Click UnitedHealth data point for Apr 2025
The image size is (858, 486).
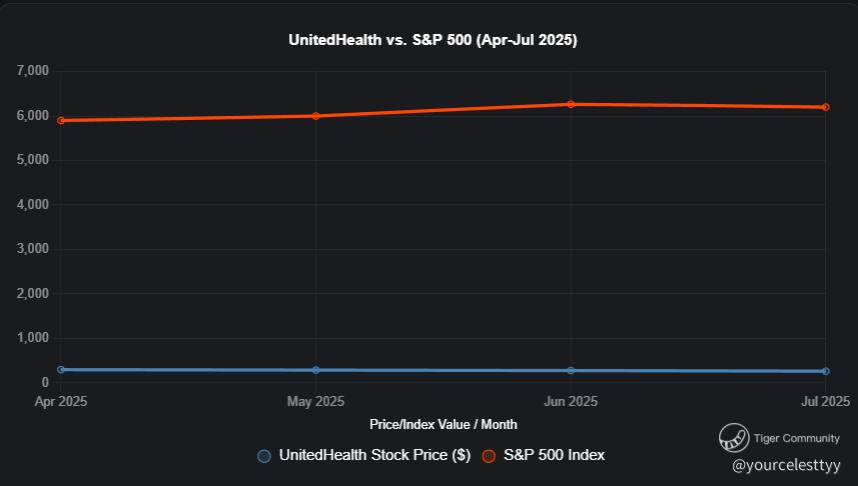61,370
